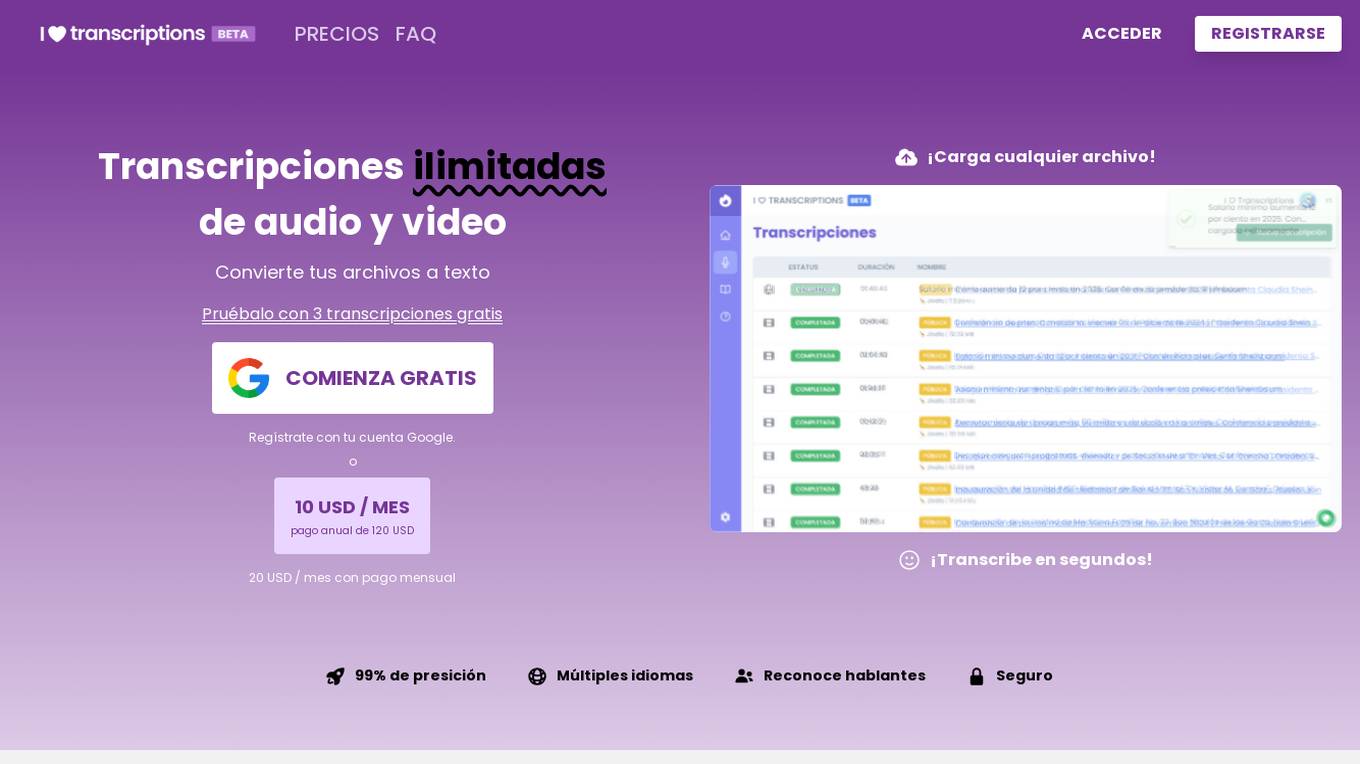Click the rocket icon by 99% de presición
Image resolution: width=1360 pixels, height=764 pixels.
335,676
